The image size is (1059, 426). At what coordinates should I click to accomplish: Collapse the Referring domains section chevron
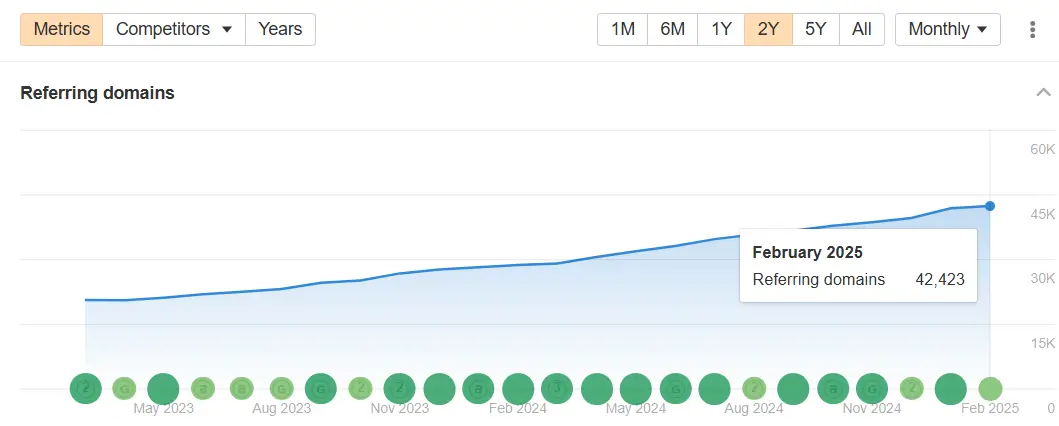pyautogui.click(x=1043, y=92)
